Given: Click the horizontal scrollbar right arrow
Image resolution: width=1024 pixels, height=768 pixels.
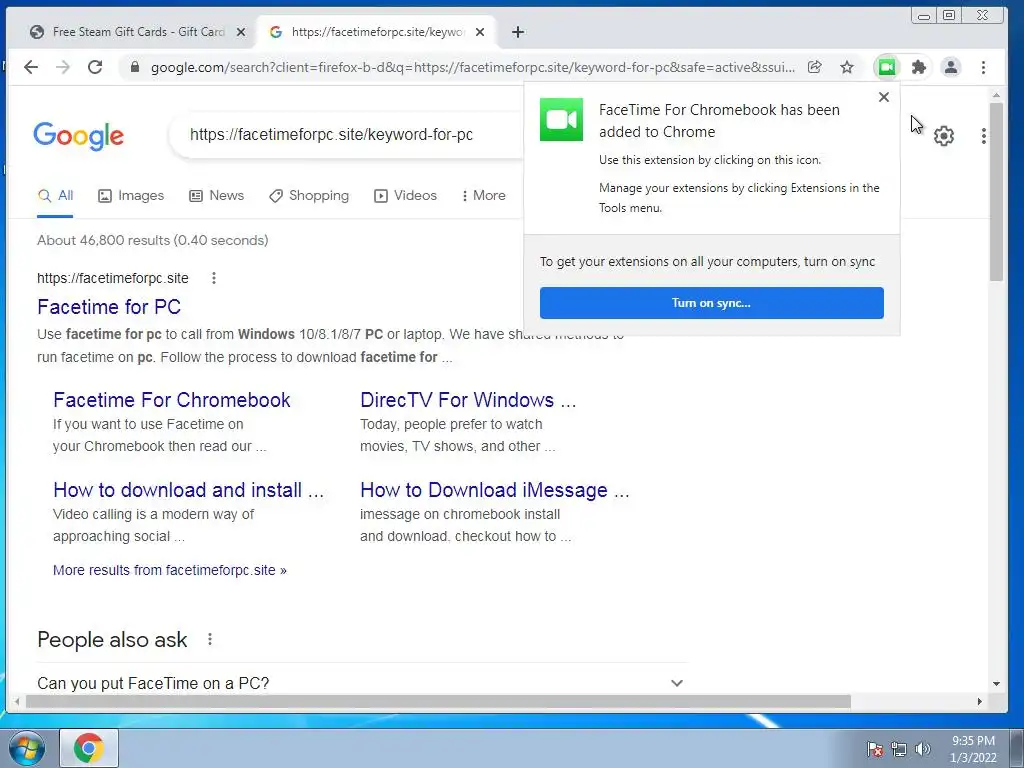Looking at the screenshot, I should tap(980, 701).
